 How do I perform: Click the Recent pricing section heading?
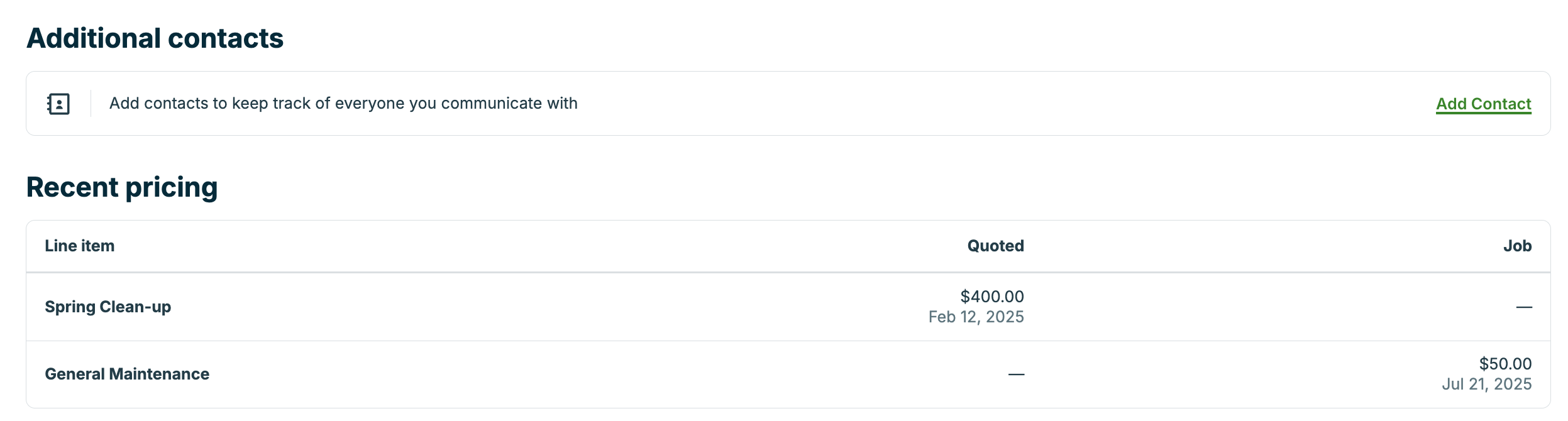[122, 187]
